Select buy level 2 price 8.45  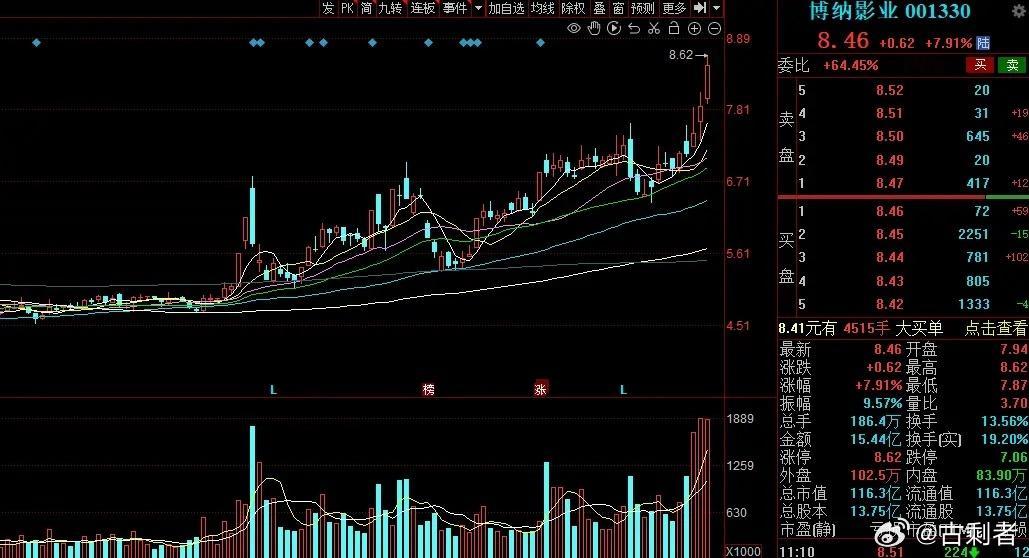pyautogui.click(x=890, y=234)
